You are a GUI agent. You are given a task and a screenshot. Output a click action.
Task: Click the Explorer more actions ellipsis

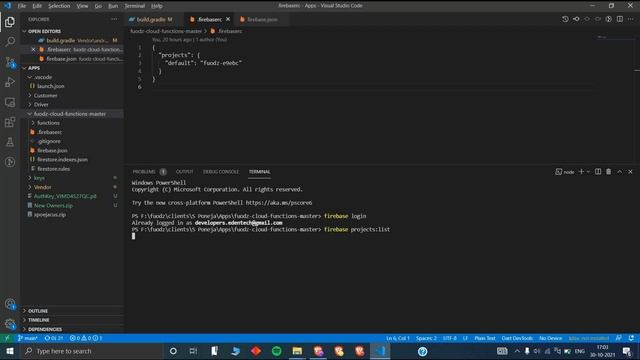[x=114, y=19]
